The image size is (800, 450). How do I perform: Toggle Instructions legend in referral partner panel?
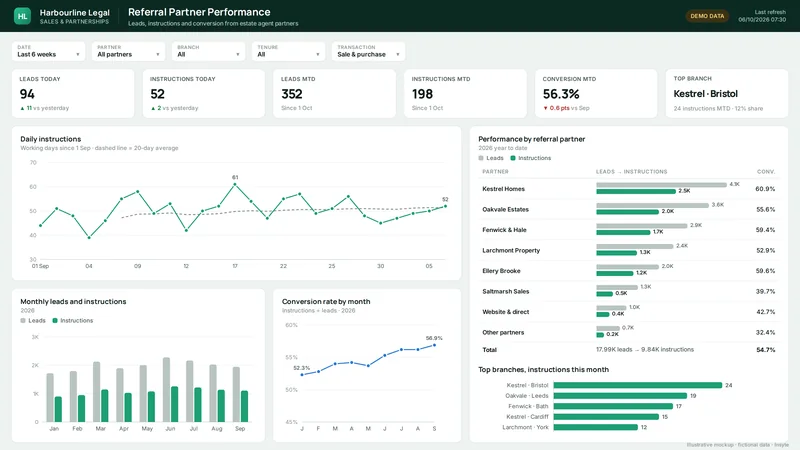click(x=531, y=158)
